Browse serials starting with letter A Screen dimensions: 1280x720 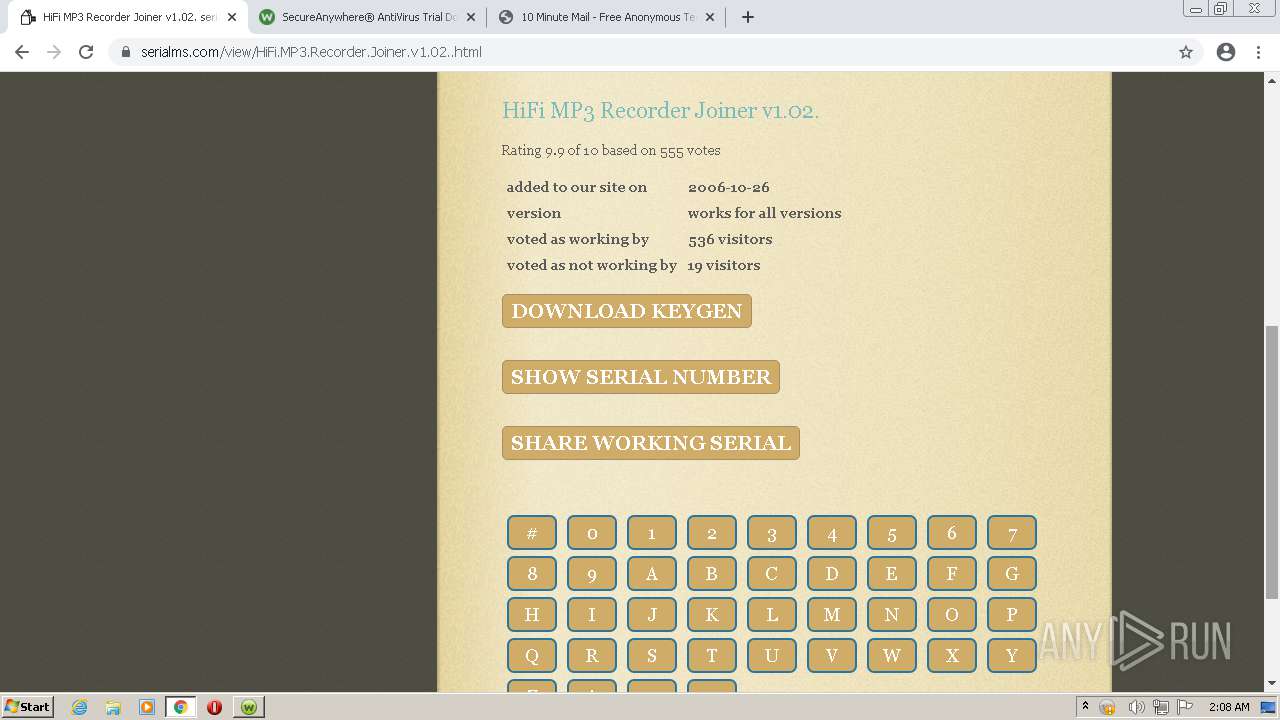(x=652, y=574)
